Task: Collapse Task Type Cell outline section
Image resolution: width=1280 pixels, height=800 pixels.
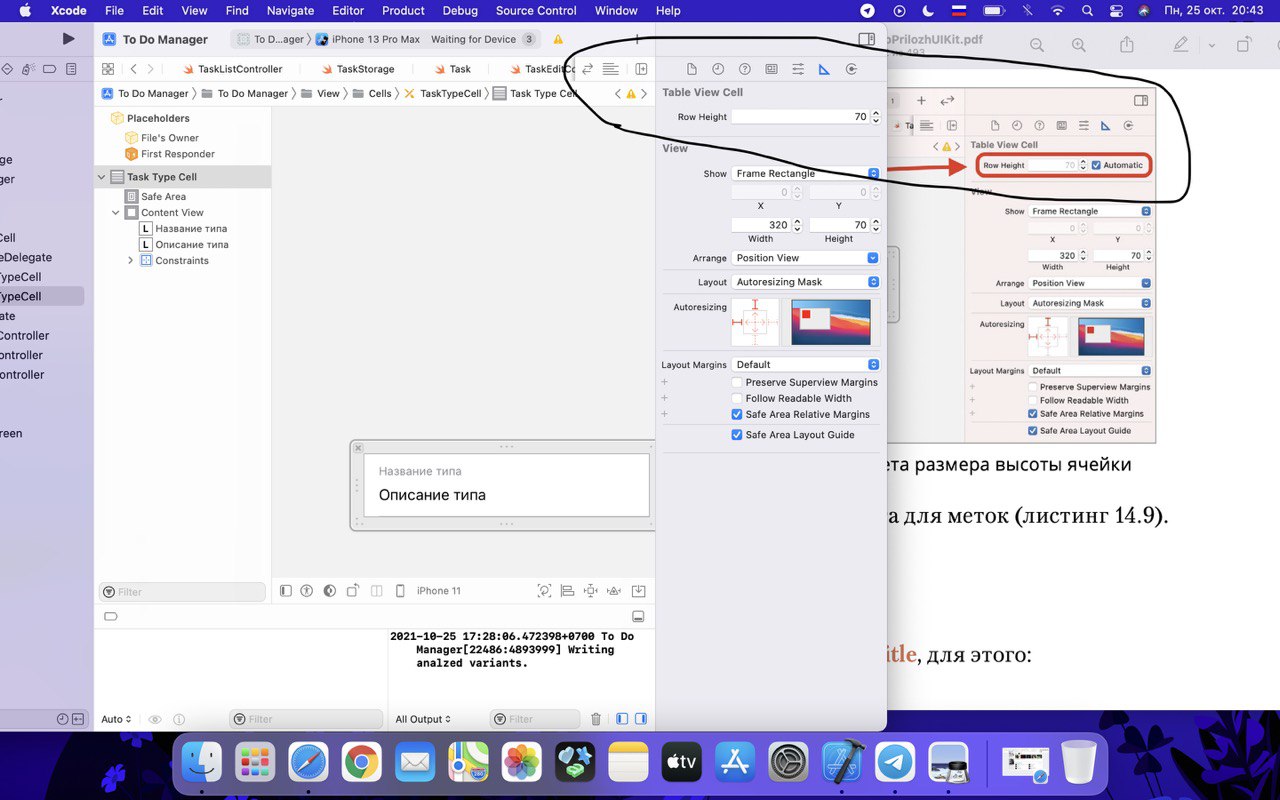Action: coord(102,177)
